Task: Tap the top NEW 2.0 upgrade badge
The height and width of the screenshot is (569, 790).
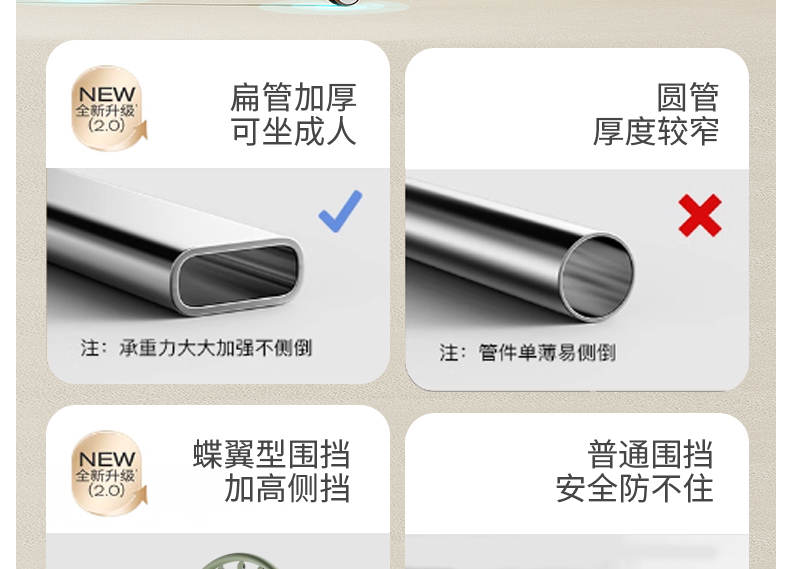Action: pos(109,108)
